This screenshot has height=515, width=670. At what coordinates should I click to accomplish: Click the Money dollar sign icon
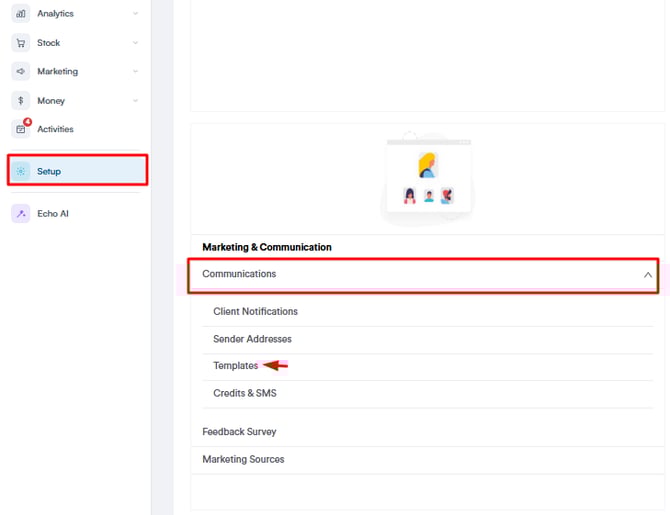click(20, 101)
